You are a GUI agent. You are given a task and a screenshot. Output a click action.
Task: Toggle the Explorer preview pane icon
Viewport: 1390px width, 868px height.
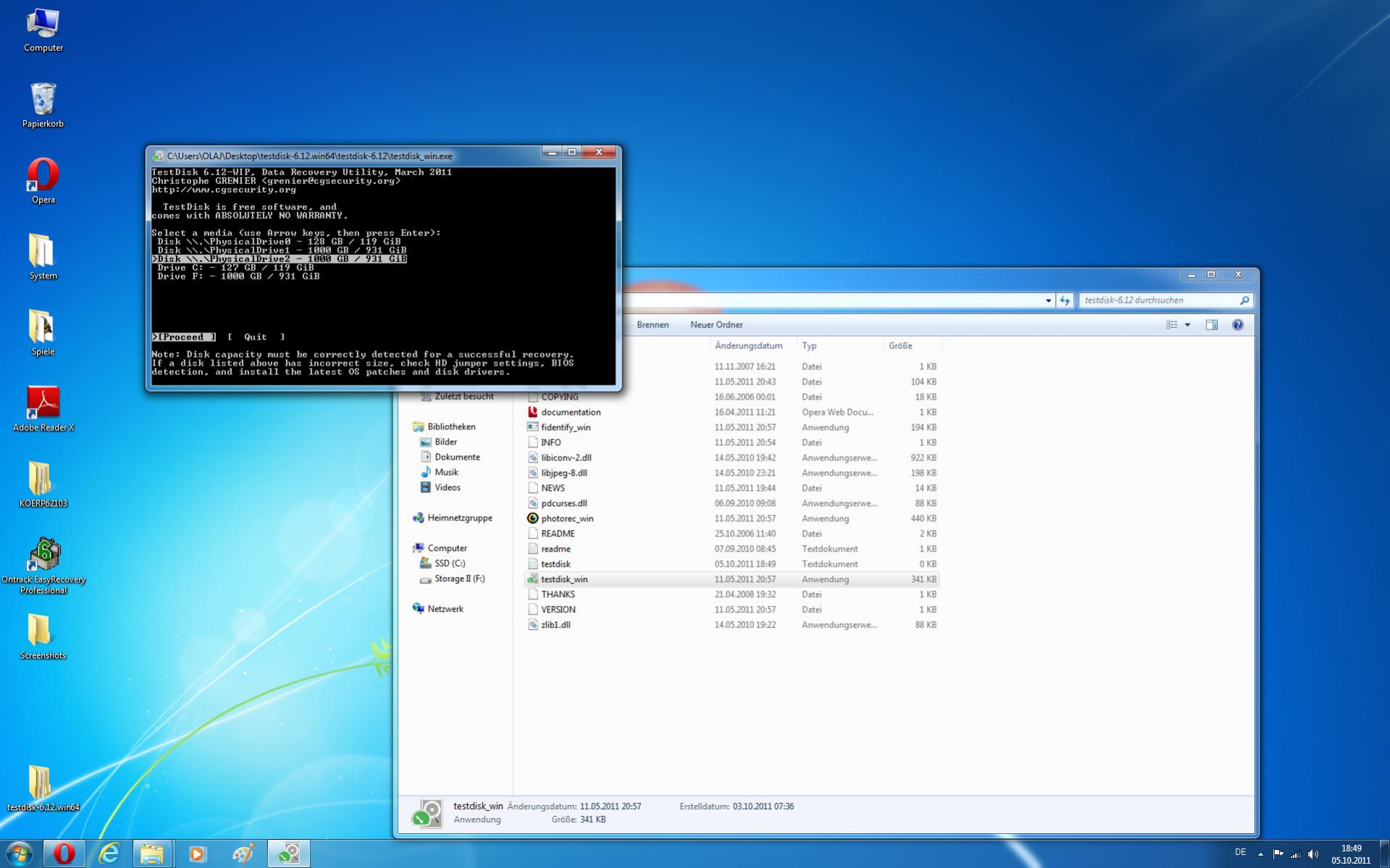[x=1212, y=325]
